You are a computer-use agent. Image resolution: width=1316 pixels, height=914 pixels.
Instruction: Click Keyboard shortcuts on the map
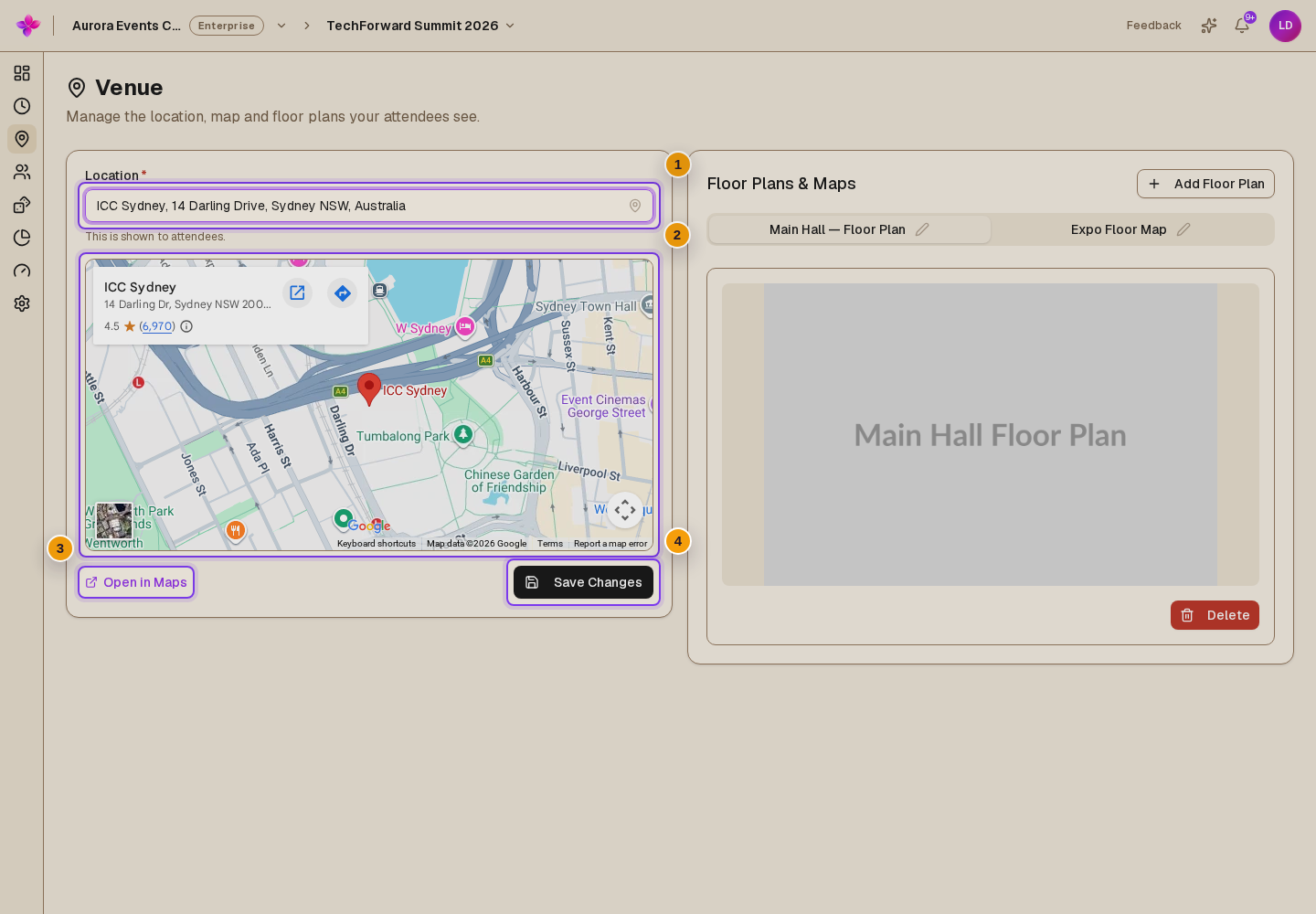click(x=377, y=544)
